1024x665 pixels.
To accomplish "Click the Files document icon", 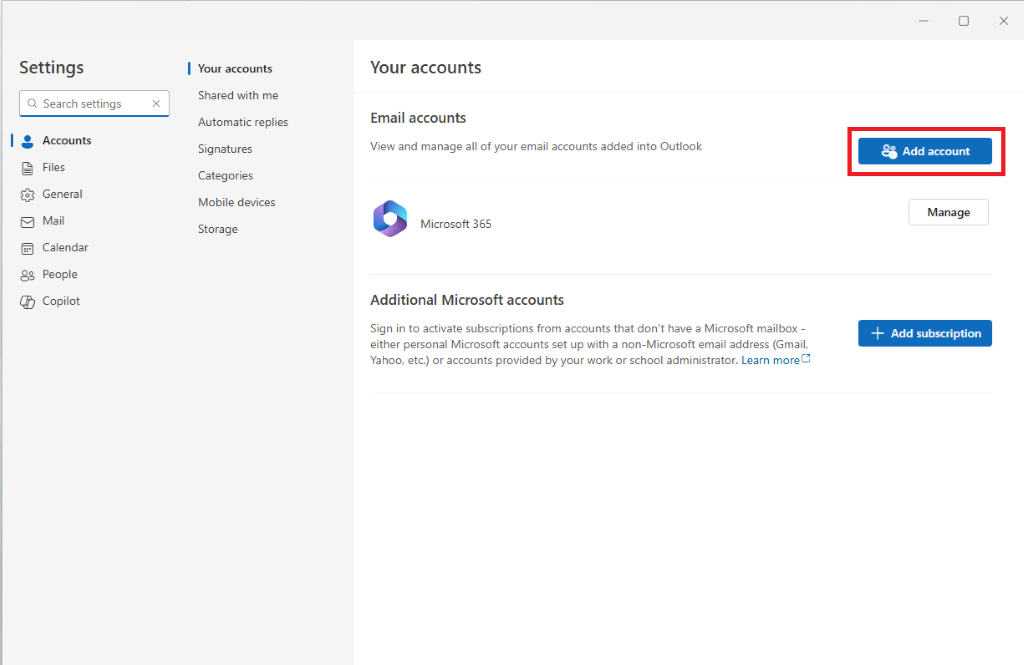I will [27, 168].
